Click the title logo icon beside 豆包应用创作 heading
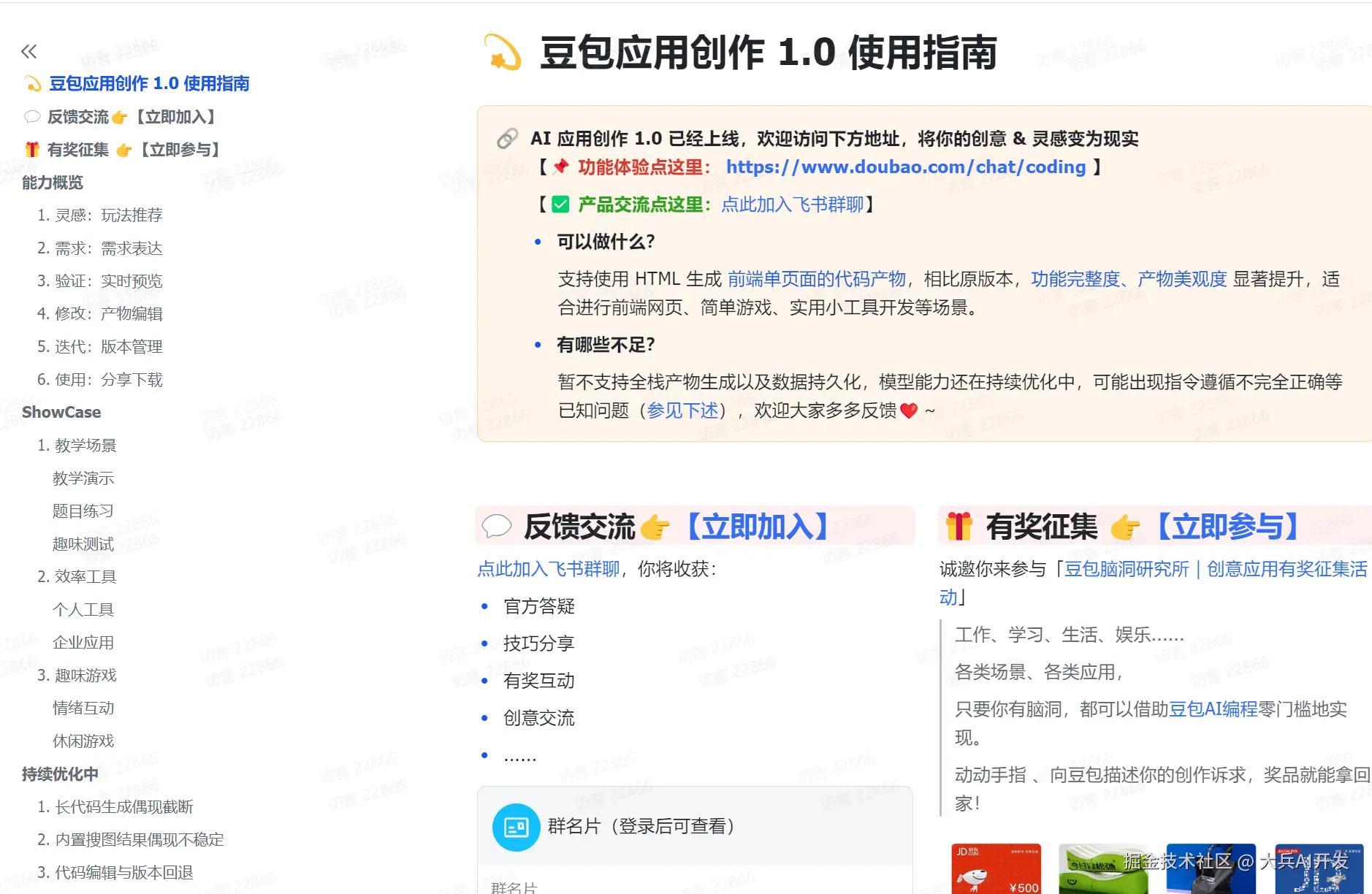Viewport: 1372px width, 894px height. (503, 53)
